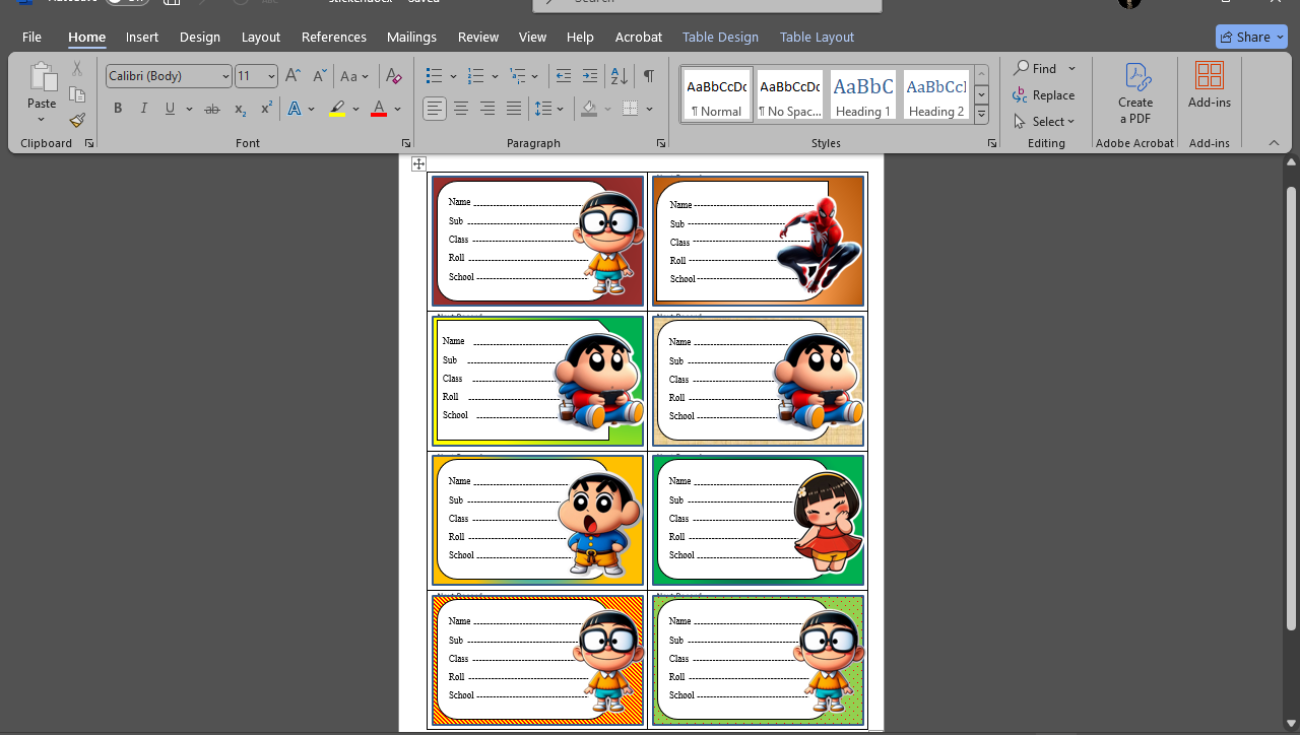
Task: Switch to the Table Design tab
Action: click(720, 37)
